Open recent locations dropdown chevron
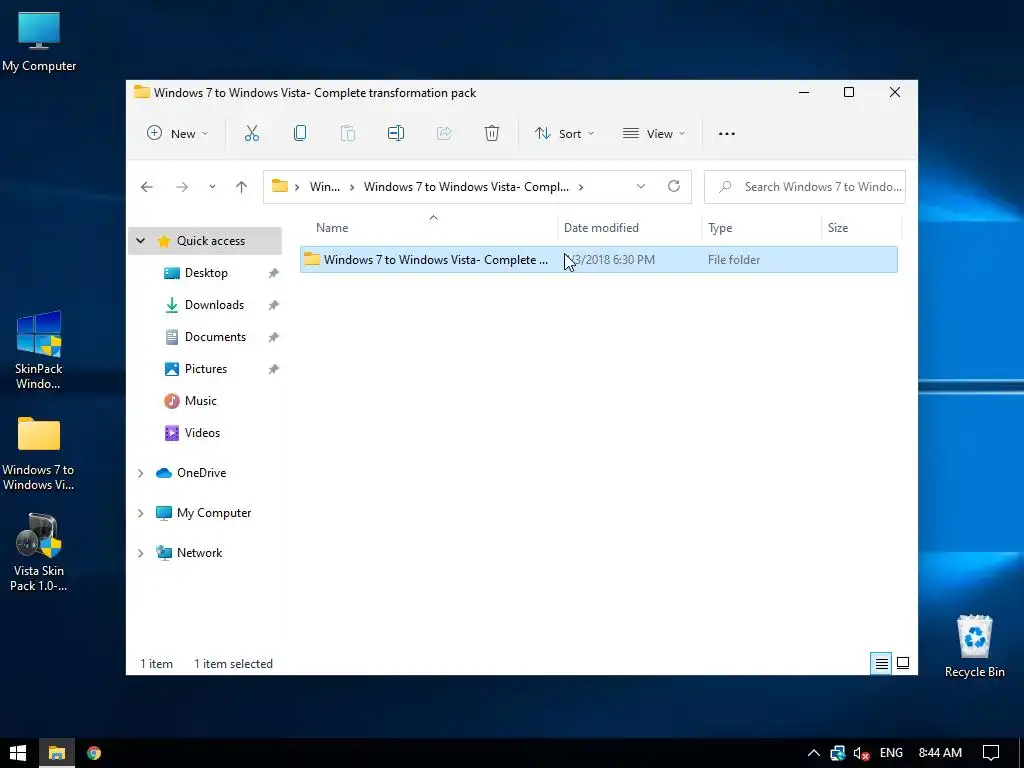Image resolution: width=1024 pixels, height=768 pixels. point(212,187)
